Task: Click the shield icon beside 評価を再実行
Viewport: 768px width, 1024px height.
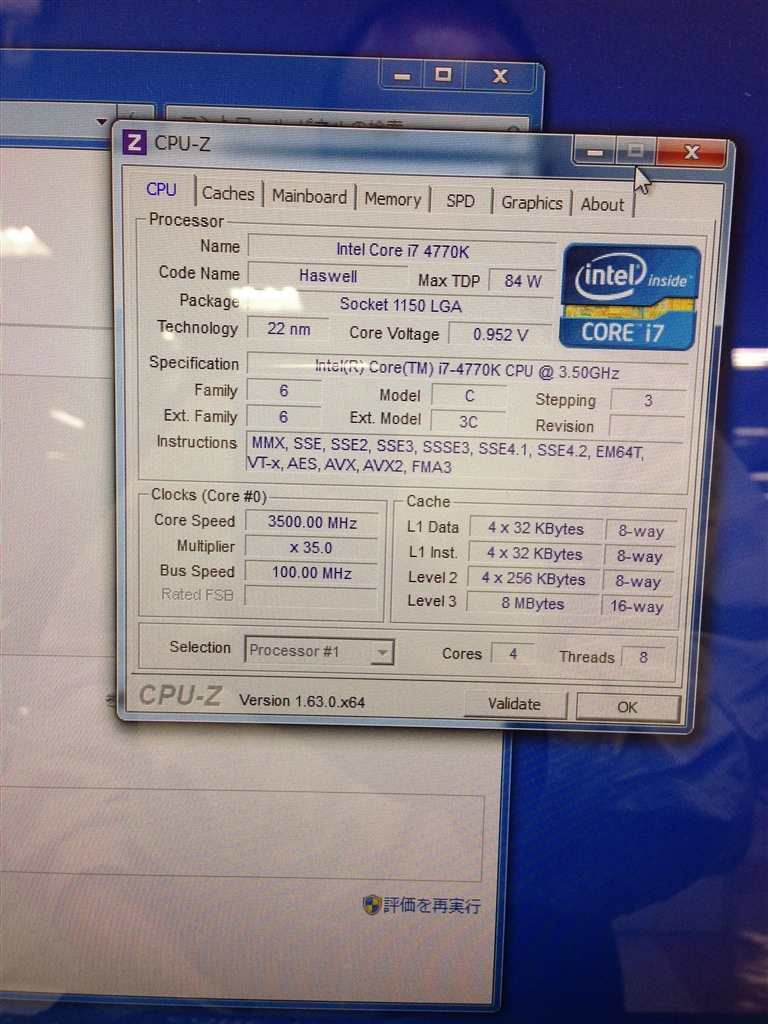Action: tap(372, 904)
